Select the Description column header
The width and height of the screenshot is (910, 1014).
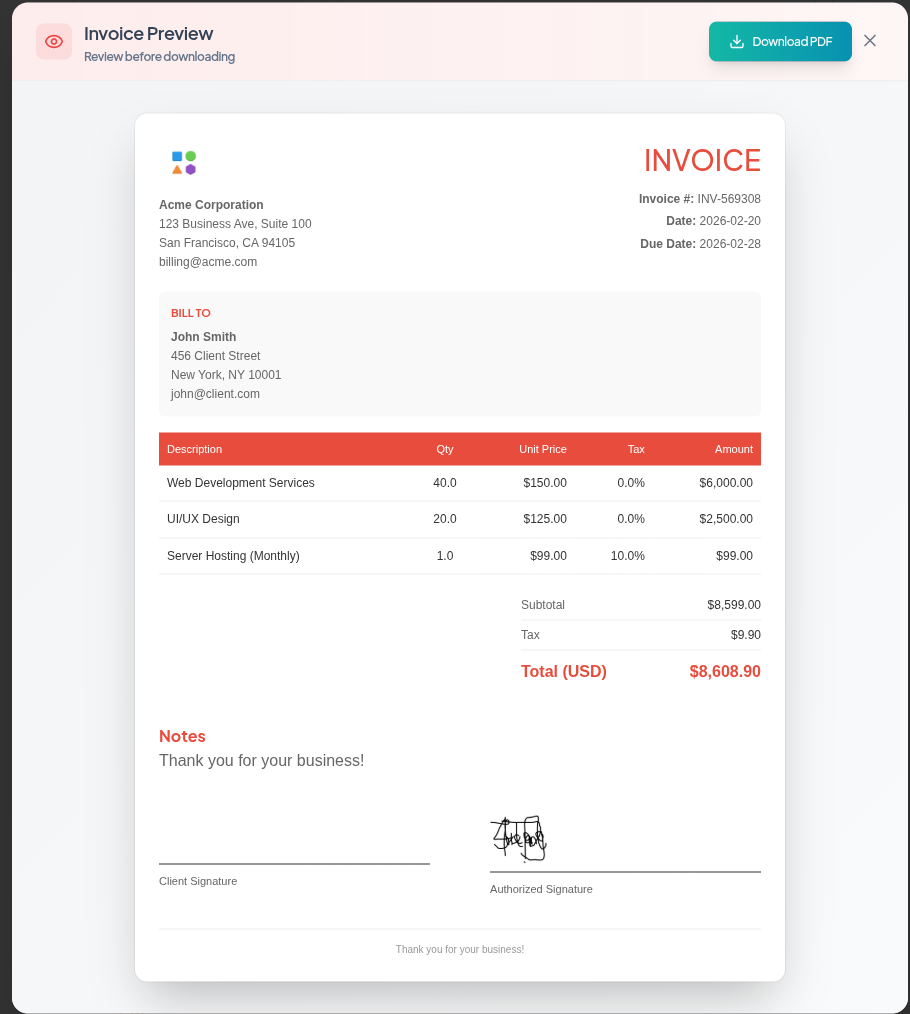click(x=194, y=449)
